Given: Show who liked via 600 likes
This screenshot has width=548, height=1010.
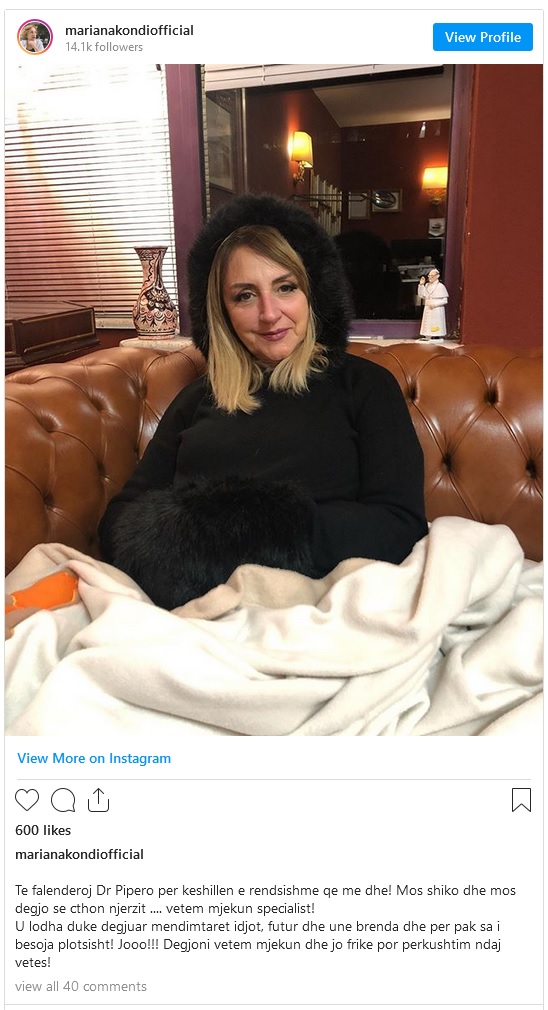Looking at the screenshot, I should click(x=43, y=830).
